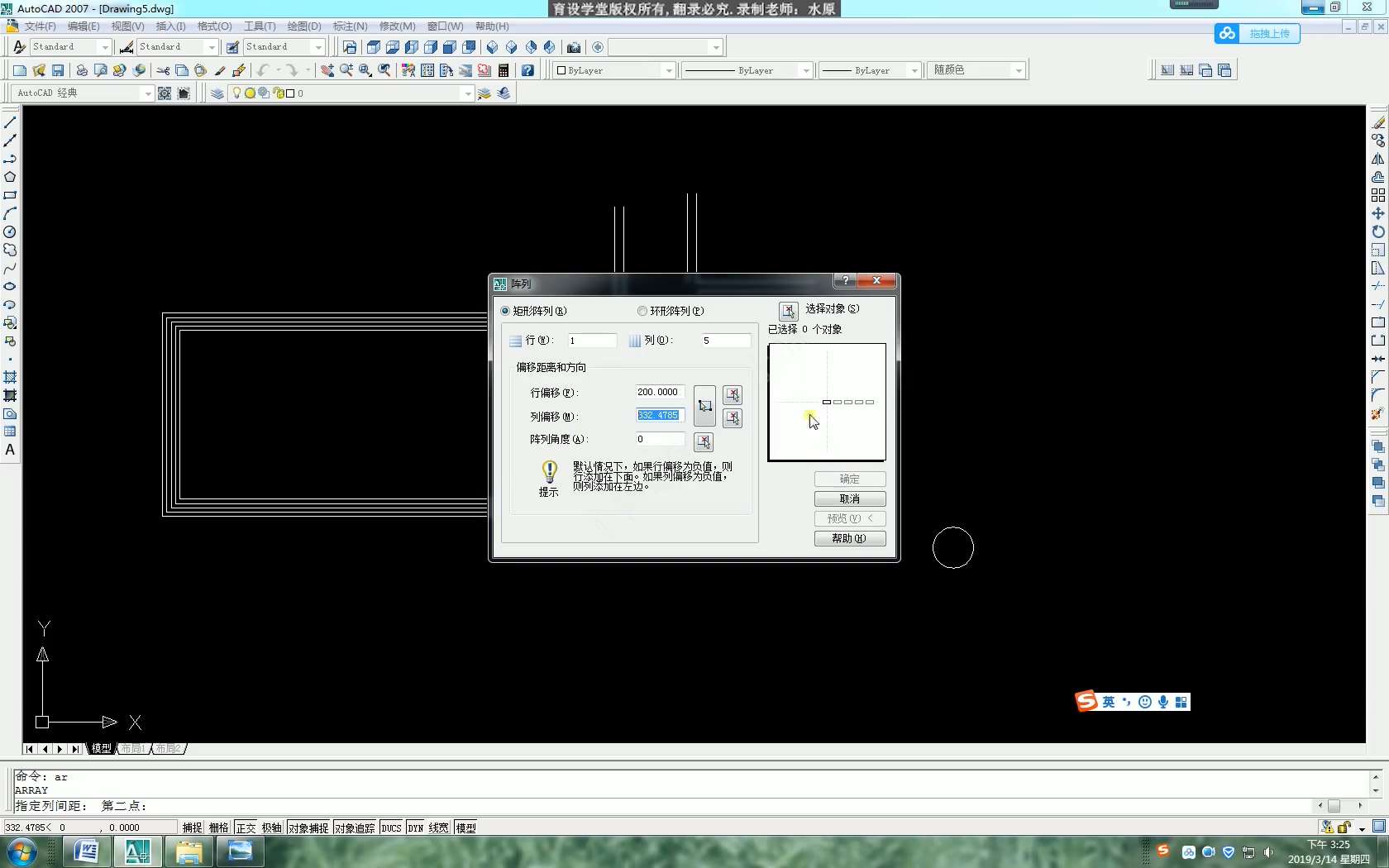1389x868 pixels.
Task: Open Word from the Windows taskbar
Action: (87, 851)
